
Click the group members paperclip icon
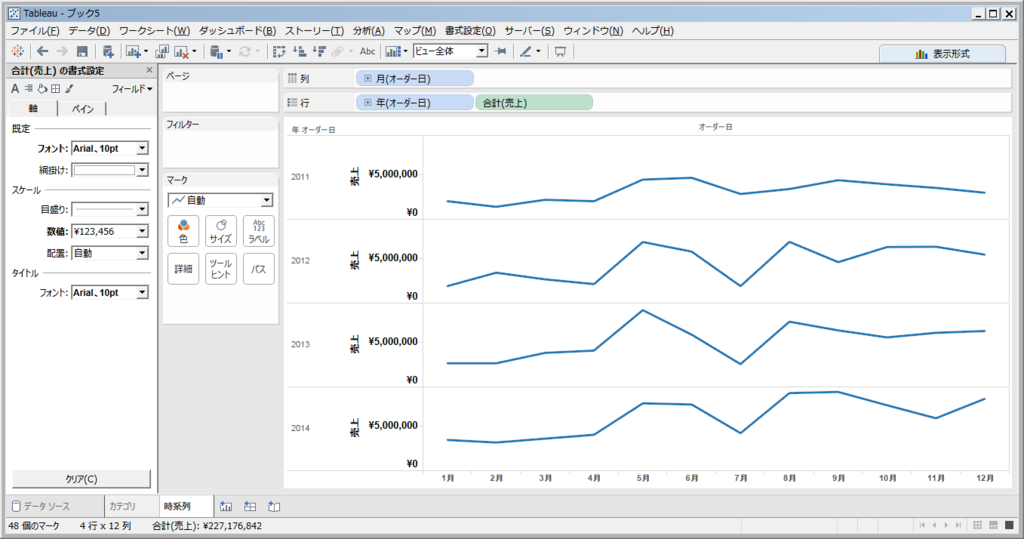tap(338, 51)
